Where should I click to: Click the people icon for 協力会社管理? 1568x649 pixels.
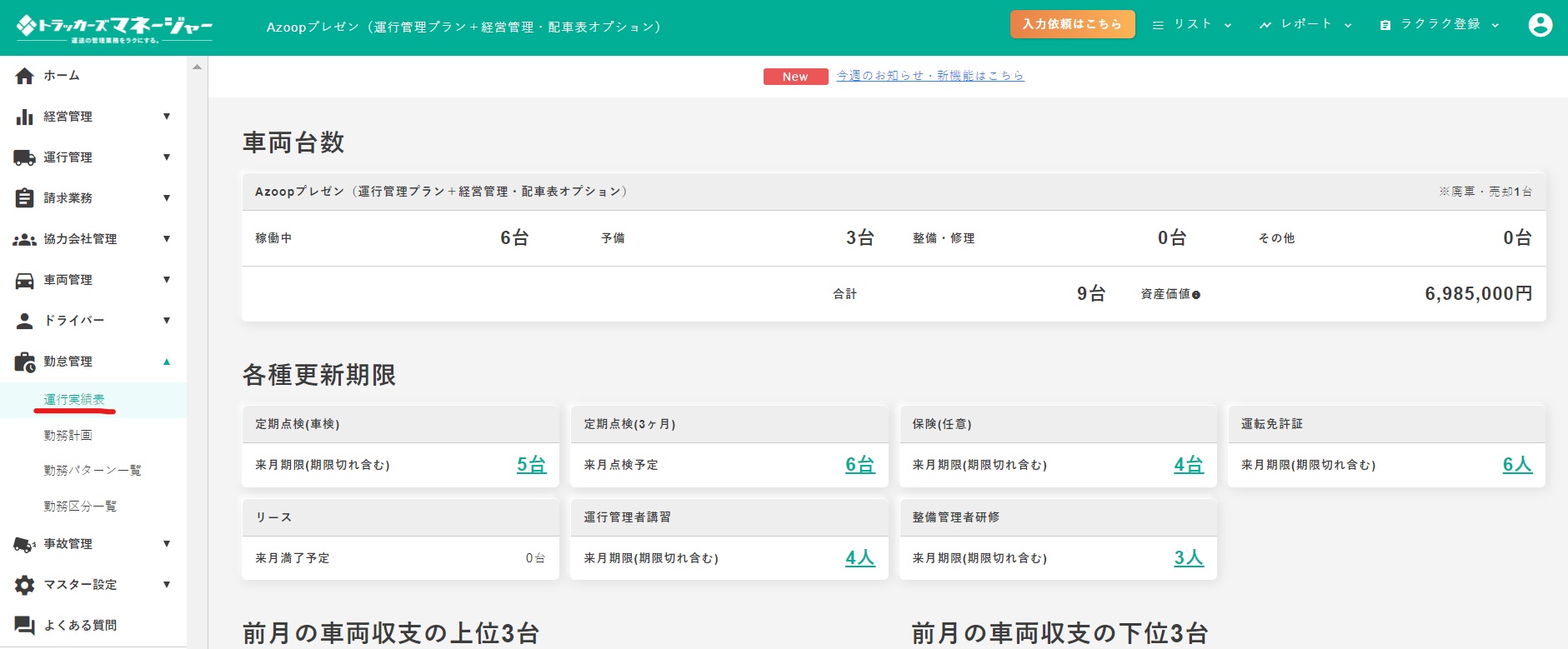pyautogui.click(x=25, y=239)
